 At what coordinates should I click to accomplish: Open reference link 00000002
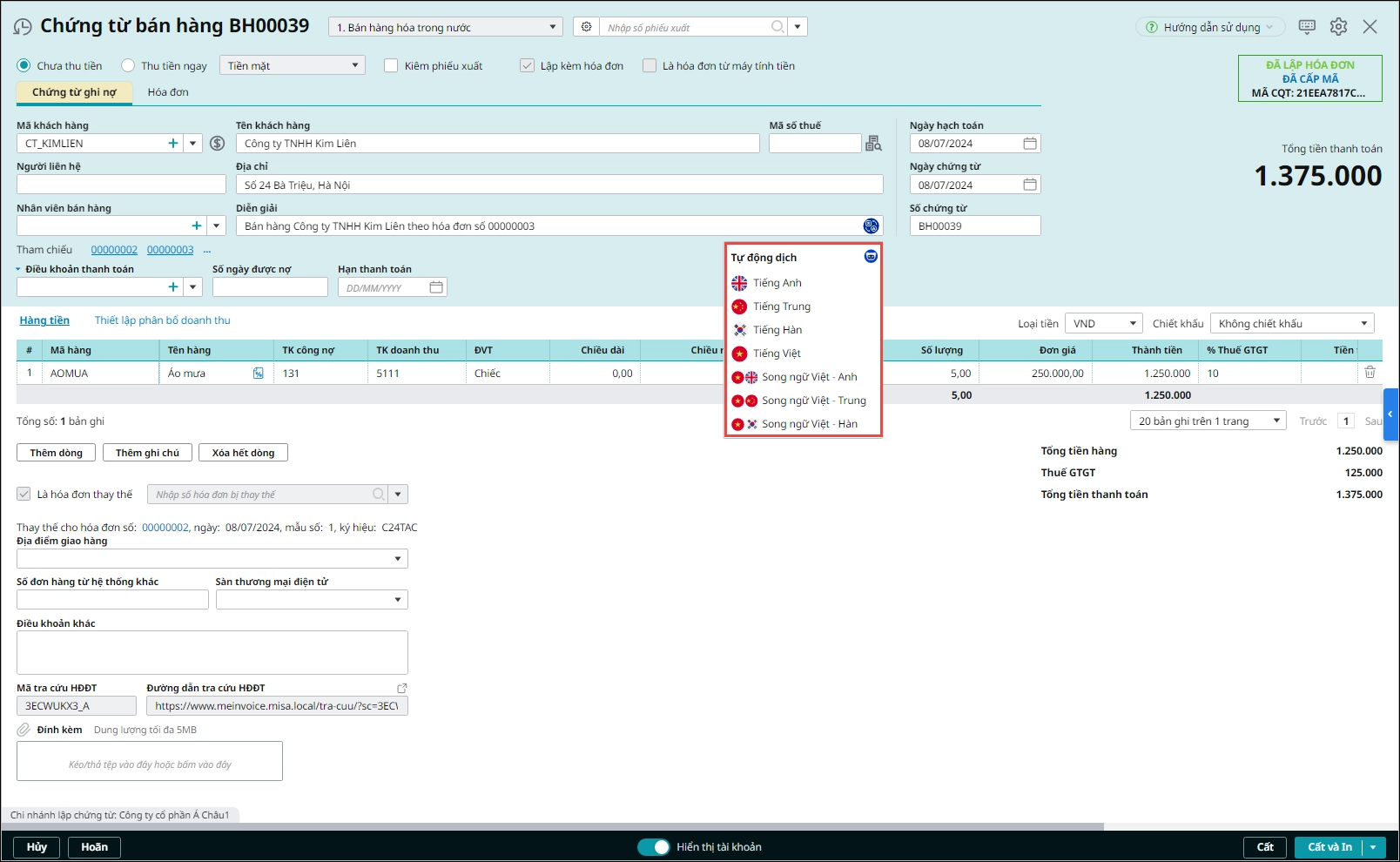(114, 250)
